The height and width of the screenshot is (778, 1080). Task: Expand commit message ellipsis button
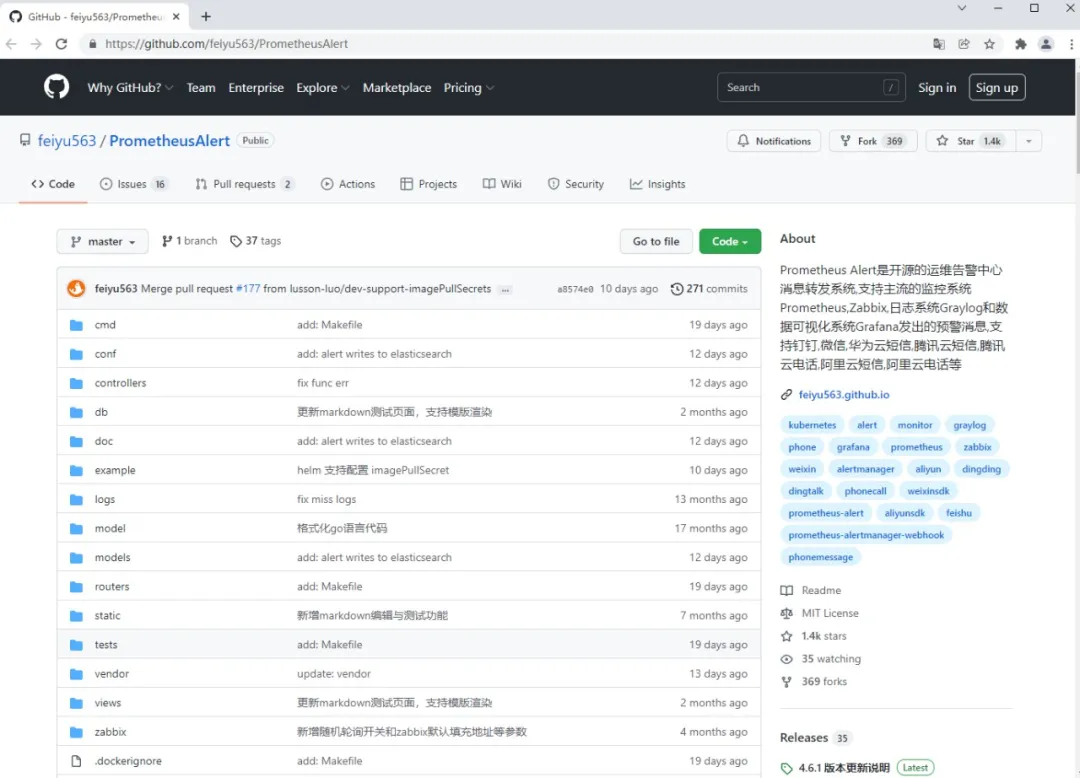pos(506,289)
